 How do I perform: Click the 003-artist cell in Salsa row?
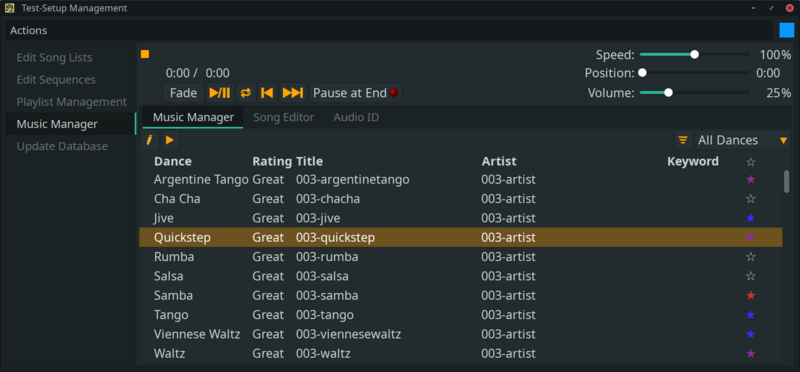point(508,276)
